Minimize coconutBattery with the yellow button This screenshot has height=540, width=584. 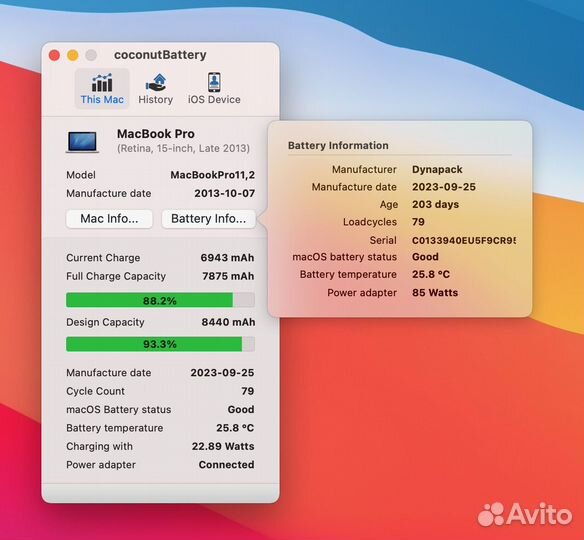pyautogui.click(x=73, y=55)
